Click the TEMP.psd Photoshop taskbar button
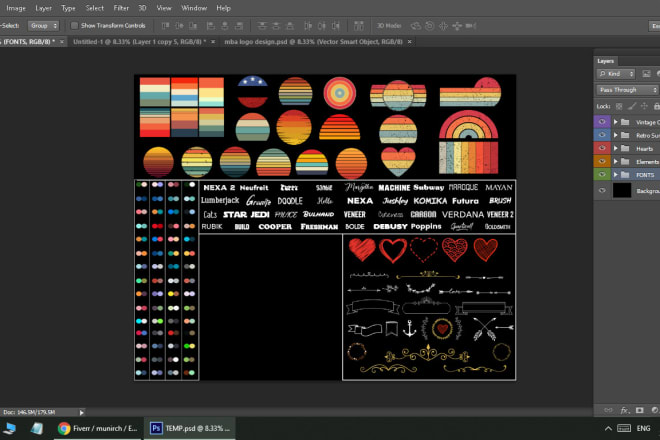The width and height of the screenshot is (660, 440). pyautogui.click(x=190, y=428)
